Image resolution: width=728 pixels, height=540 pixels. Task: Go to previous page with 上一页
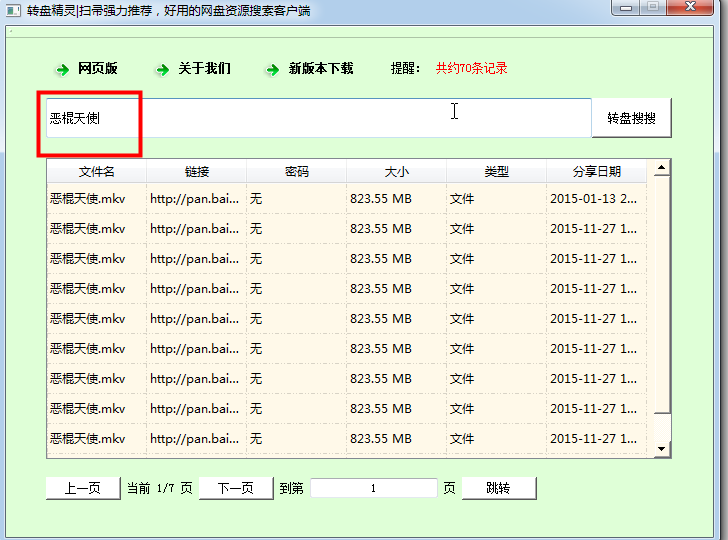point(83,488)
